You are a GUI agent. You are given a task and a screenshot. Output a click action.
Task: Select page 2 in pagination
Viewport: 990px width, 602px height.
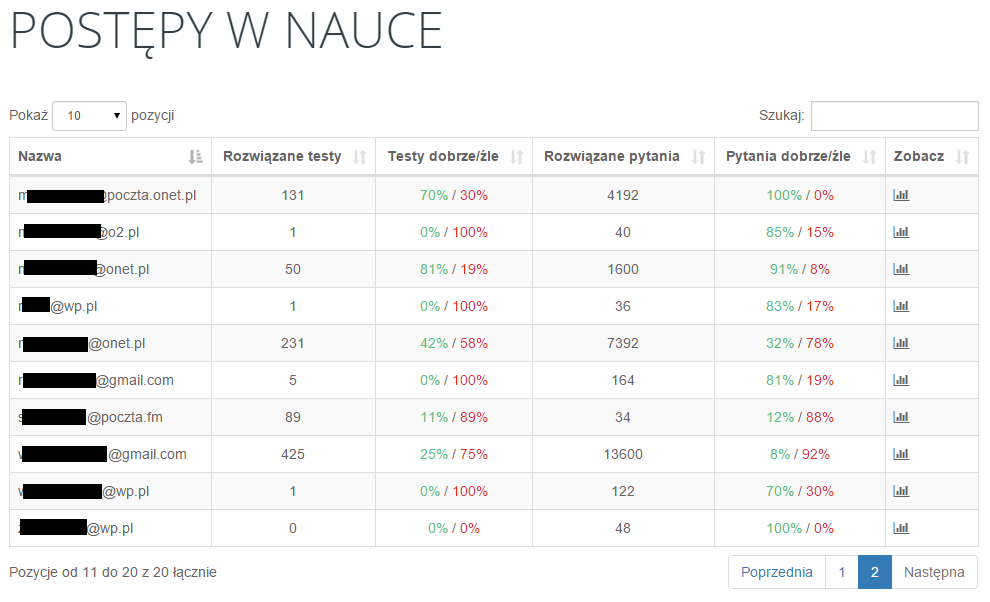(x=875, y=572)
